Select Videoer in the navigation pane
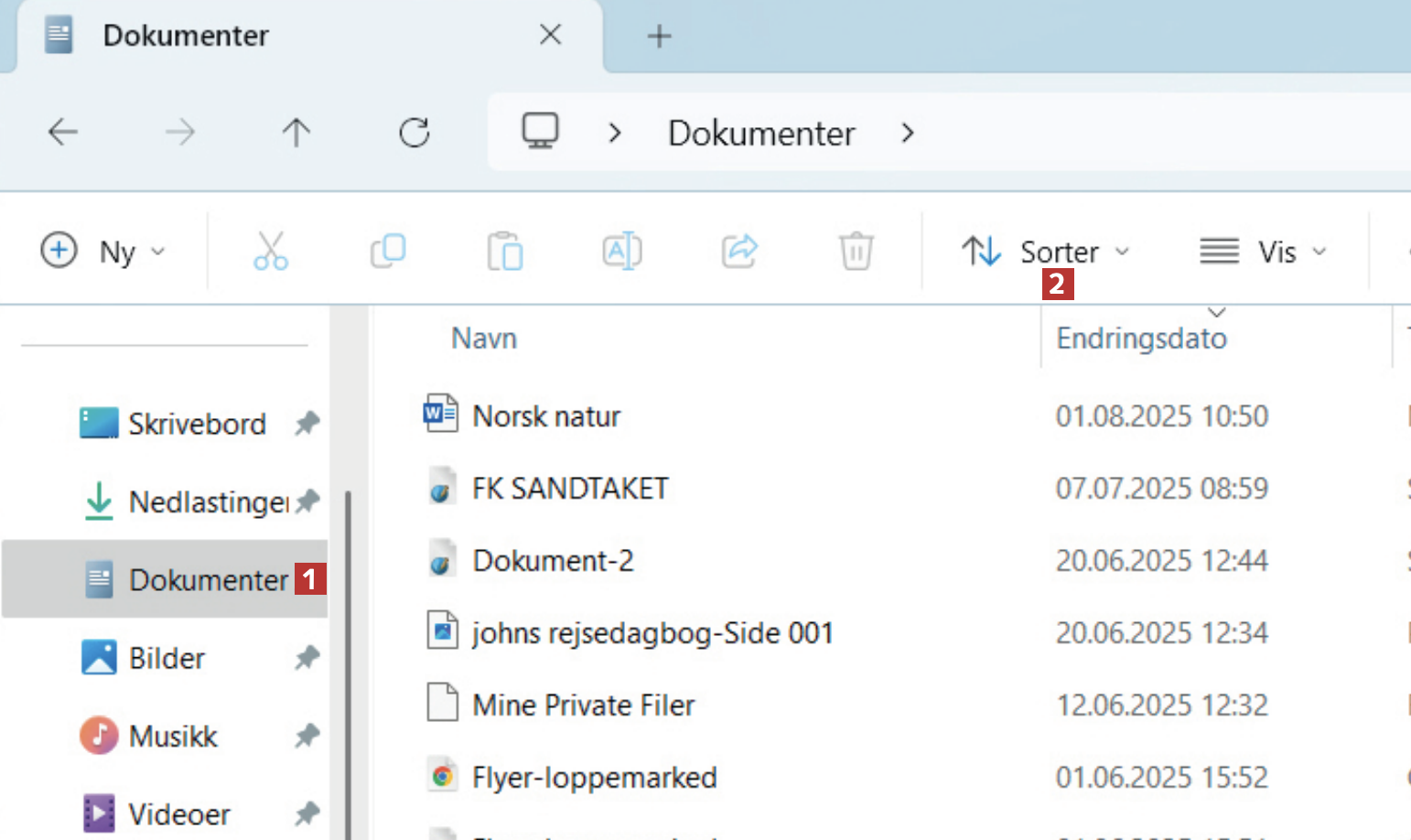The height and width of the screenshot is (840, 1411). pos(179,813)
